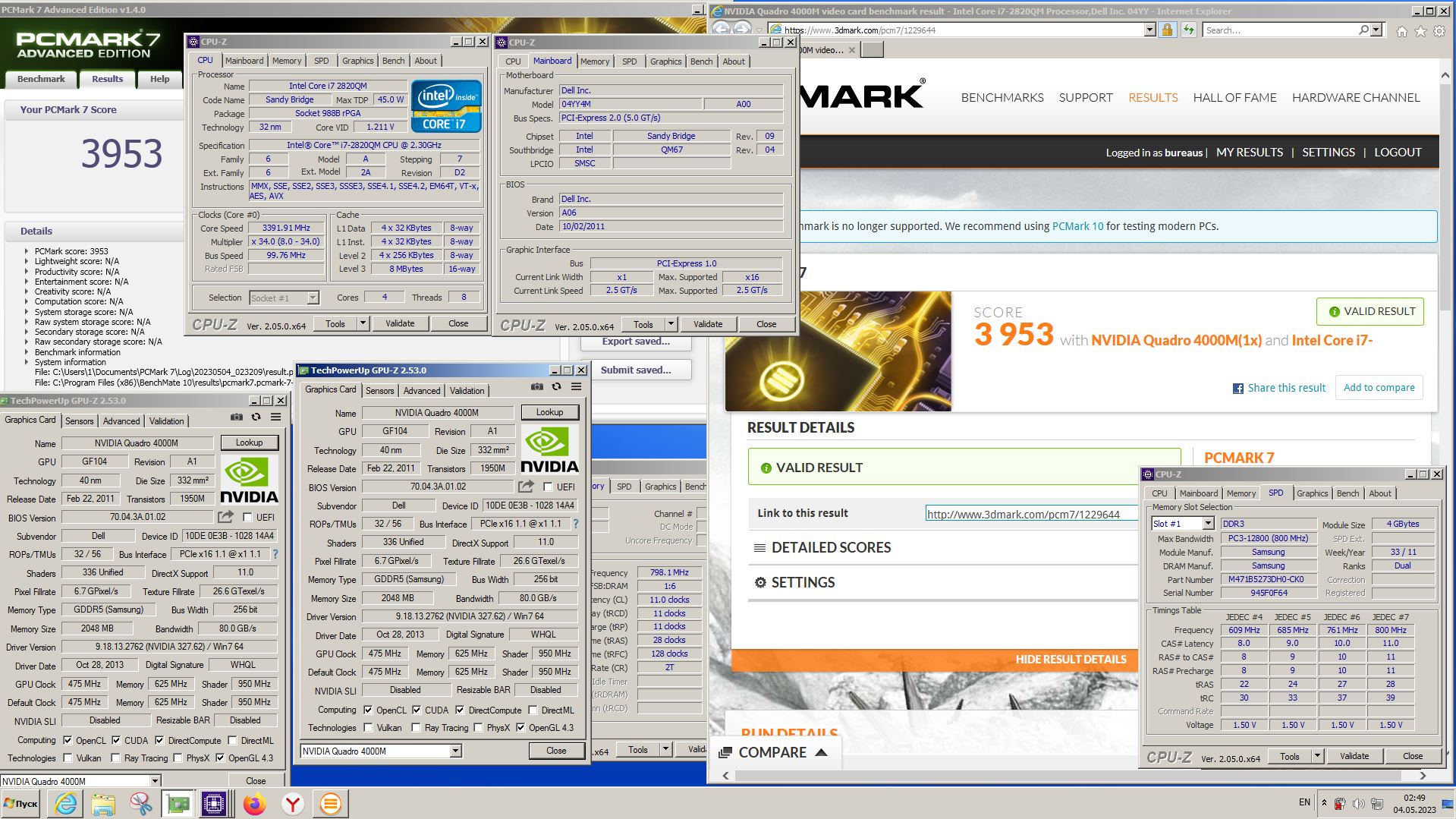This screenshot has height=819, width=1456.
Task: Expand the Benchmark information tree item in PCMark 7
Action: (27, 352)
